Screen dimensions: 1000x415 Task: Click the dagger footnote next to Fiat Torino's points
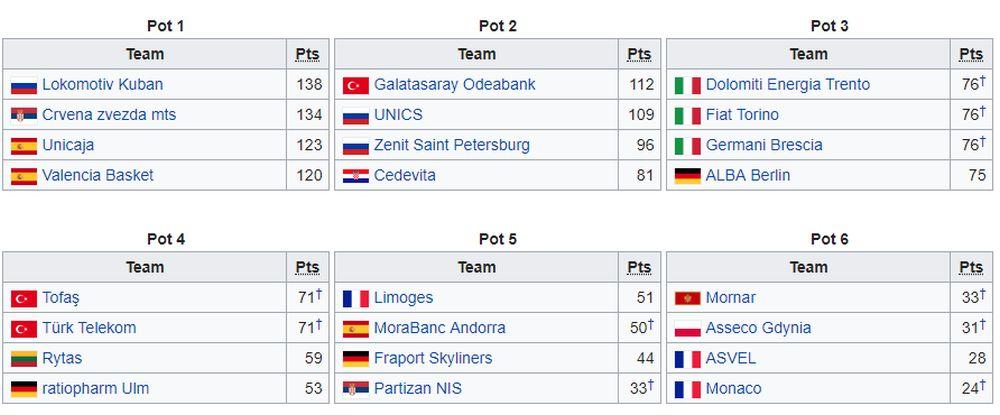(983, 111)
